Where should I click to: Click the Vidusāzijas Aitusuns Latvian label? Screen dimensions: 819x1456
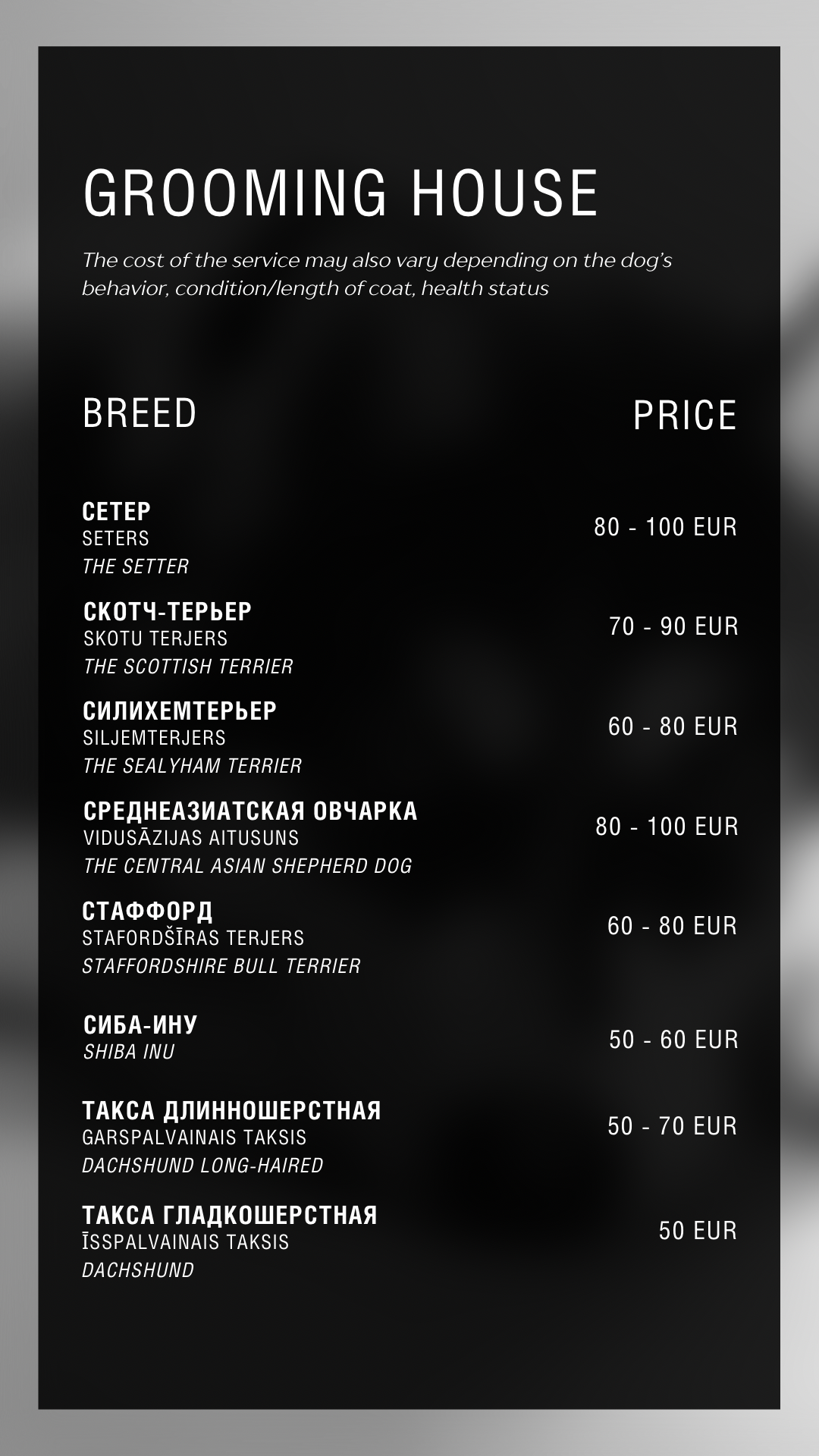(191, 838)
